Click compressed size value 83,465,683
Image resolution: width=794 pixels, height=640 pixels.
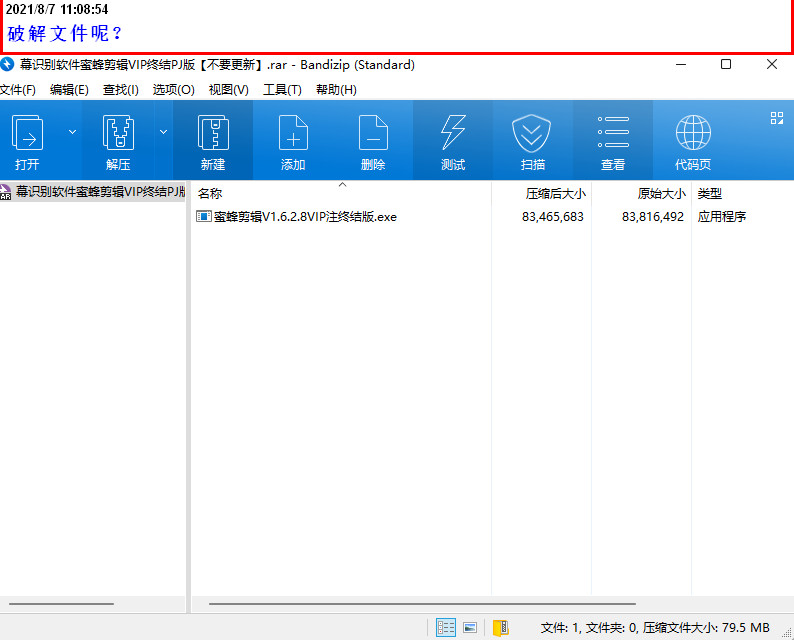pos(552,217)
